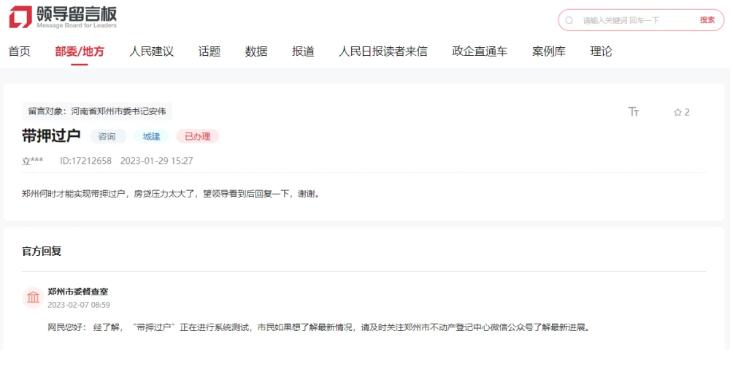The height and width of the screenshot is (377, 733).
Task: Go to the 案例库 nav tab
Action: pos(548,51)
